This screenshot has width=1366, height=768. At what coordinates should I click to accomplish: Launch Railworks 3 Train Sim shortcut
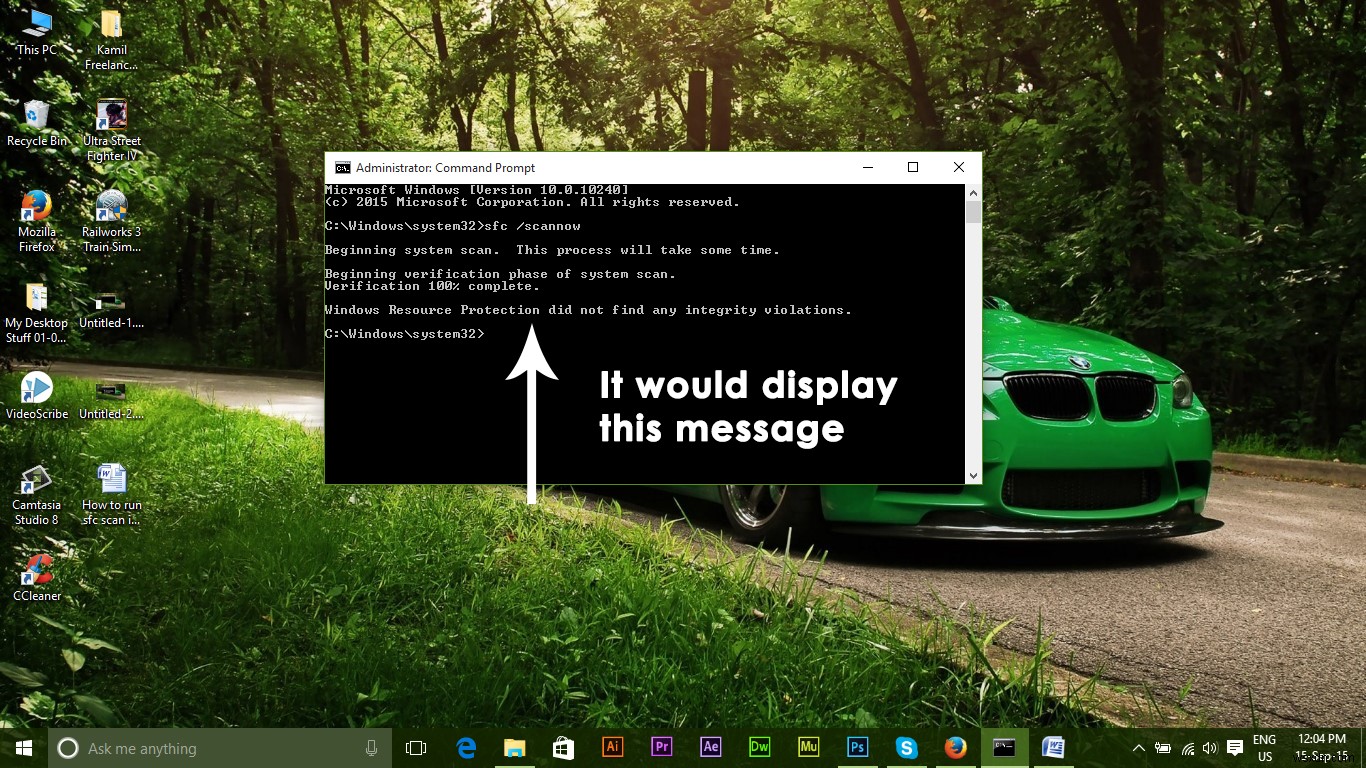pyautogui.click(x=111, y=222)
